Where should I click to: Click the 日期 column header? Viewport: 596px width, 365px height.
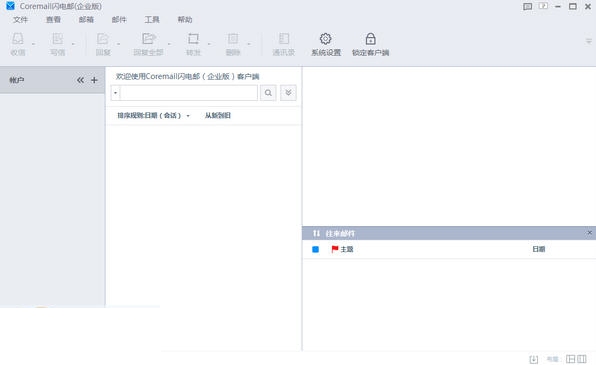[x=539, y=249]
